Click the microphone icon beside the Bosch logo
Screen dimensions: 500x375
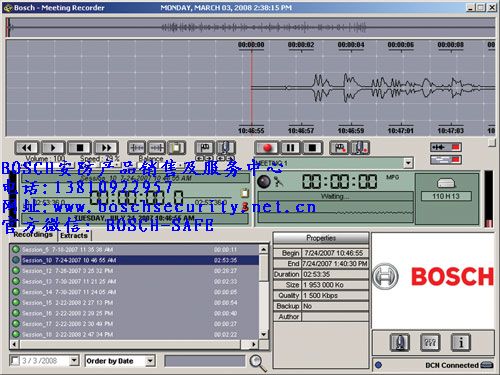400,342
